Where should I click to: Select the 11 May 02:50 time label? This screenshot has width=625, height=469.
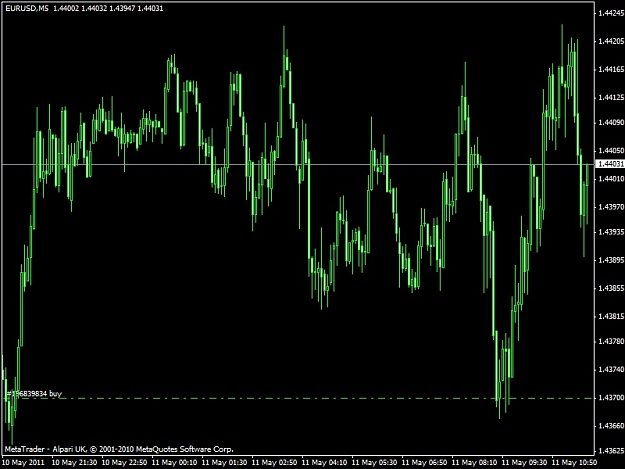274,462
